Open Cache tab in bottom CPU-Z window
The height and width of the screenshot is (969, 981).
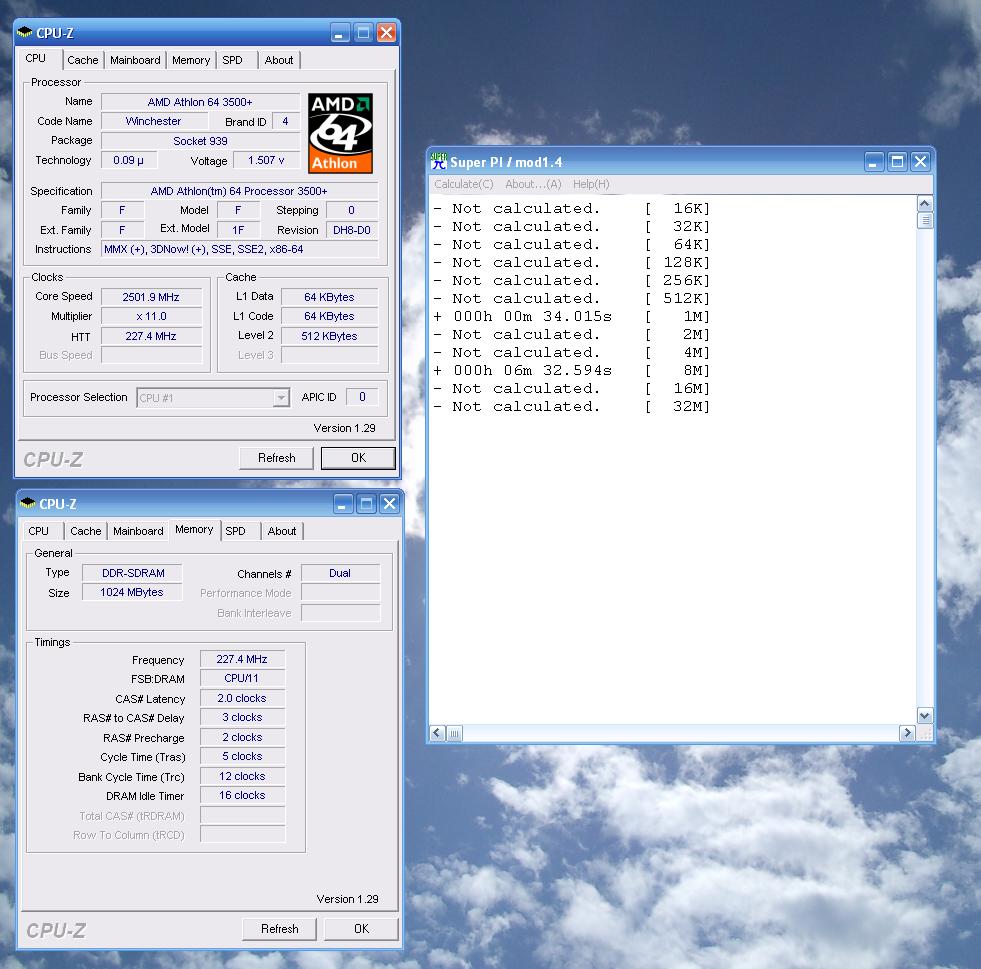[86, 531]
